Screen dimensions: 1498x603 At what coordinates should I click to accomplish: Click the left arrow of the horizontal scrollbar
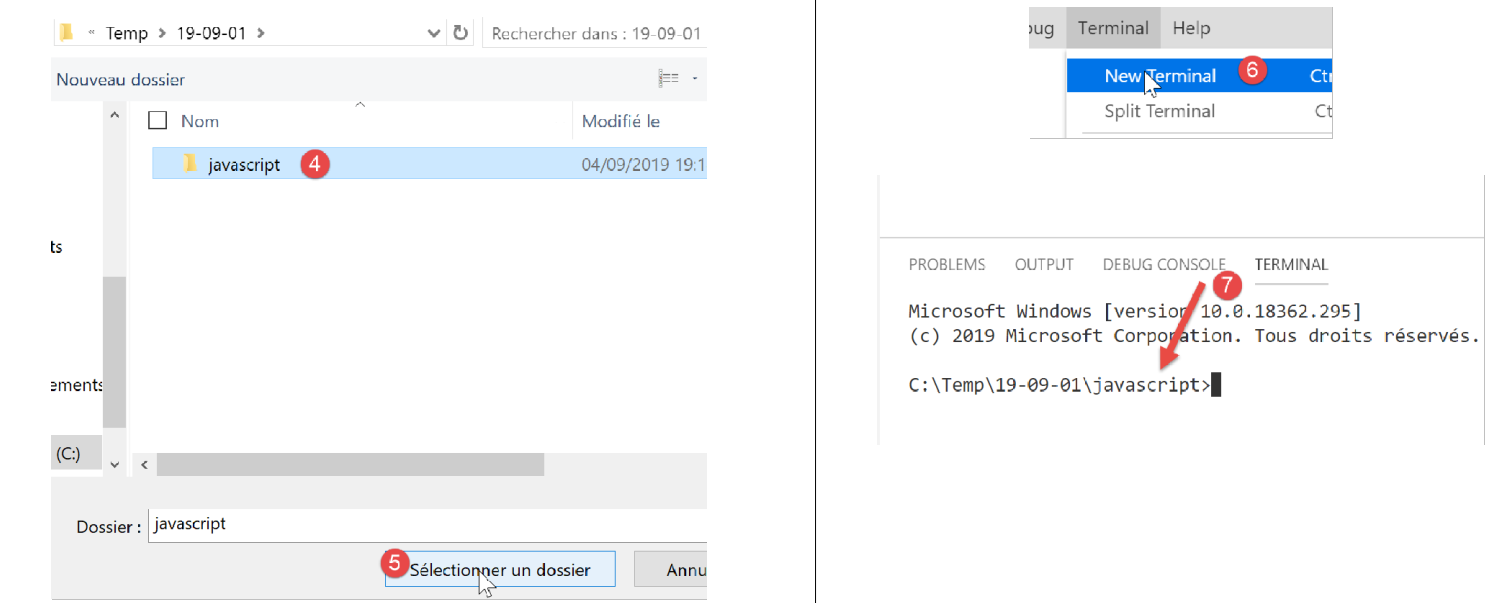[144, 465]
